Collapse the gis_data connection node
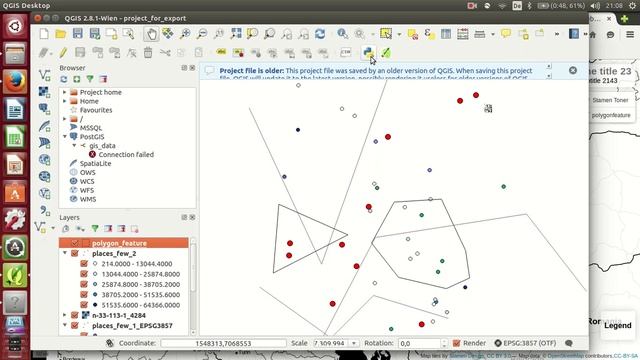The height and width of the screenshot is (360, 640). [x=74, y=146]
